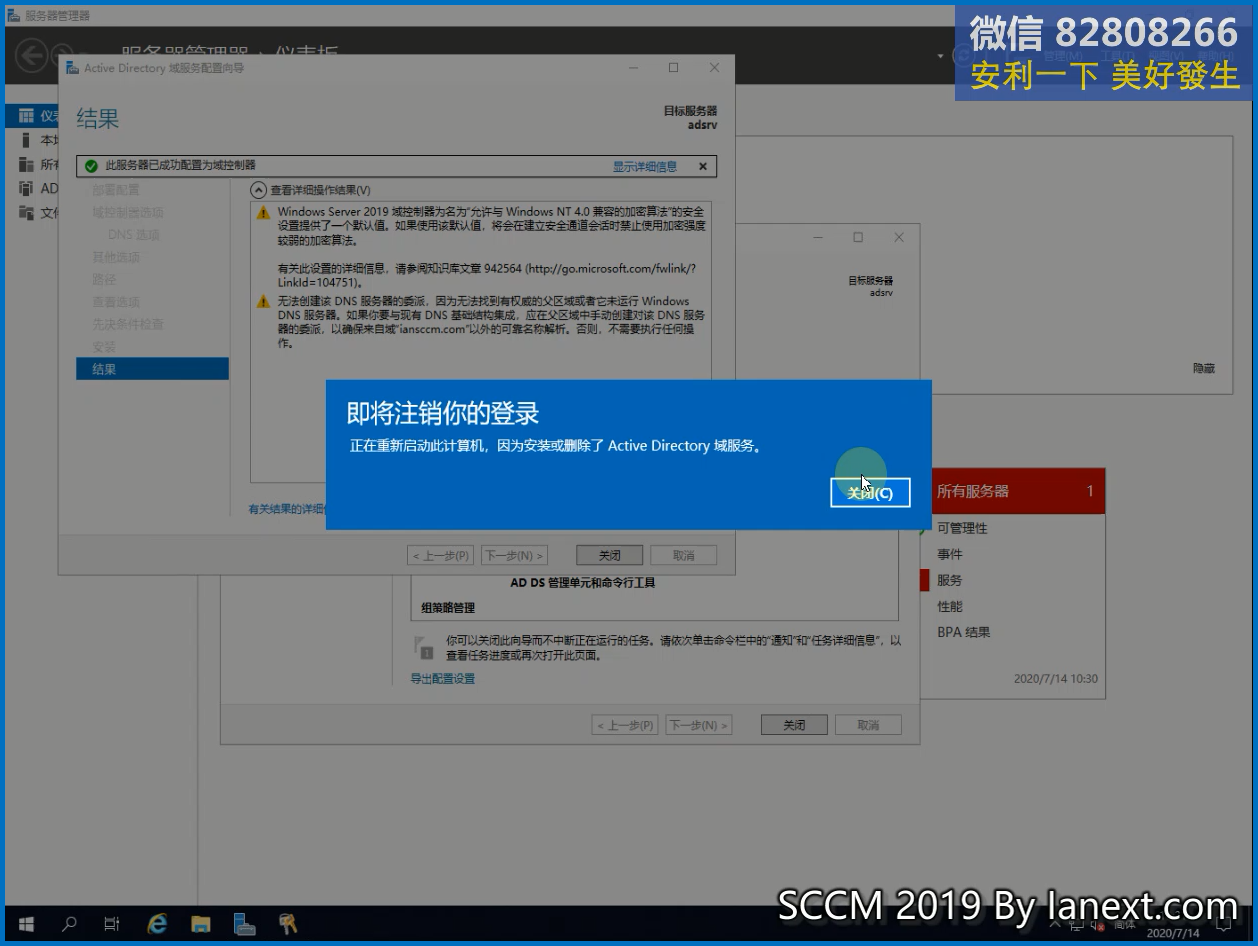The image size is (1258, 946).
Task: Open AD DS sidebar icon
Action: [x=26, y=188]
